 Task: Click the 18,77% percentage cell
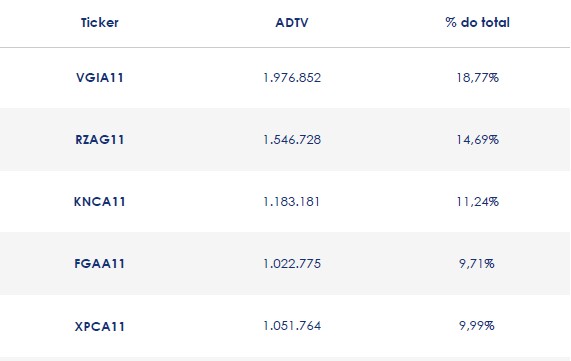pyautogui.click(x=477, y=78)
